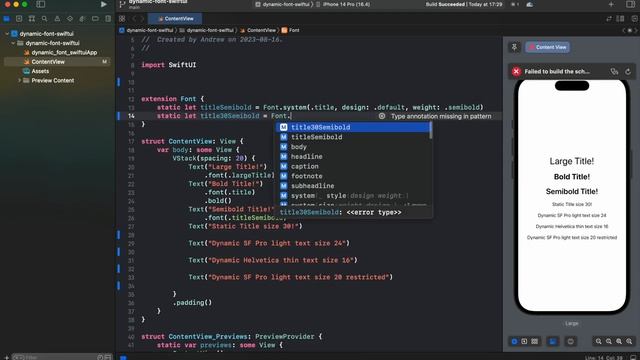Choose the iPhone 14 Pro run destination

[343, 4]
